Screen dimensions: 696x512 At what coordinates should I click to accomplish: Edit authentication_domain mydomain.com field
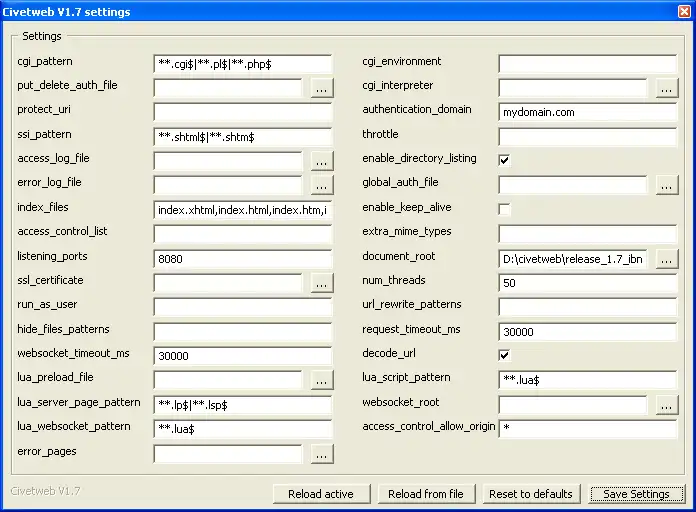tap(588, 112)
